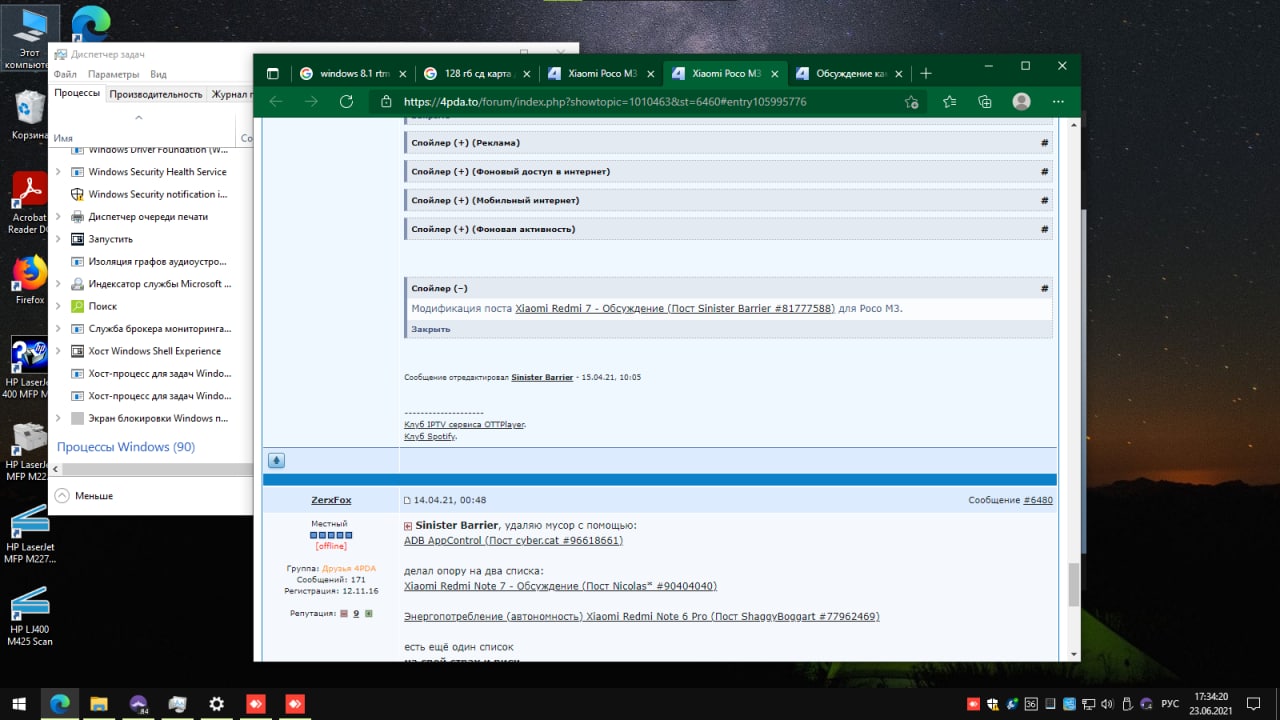Open Recycle Bin desktop icon
1280x720 pixels.
pyautogui.click(x=30, y=116)
